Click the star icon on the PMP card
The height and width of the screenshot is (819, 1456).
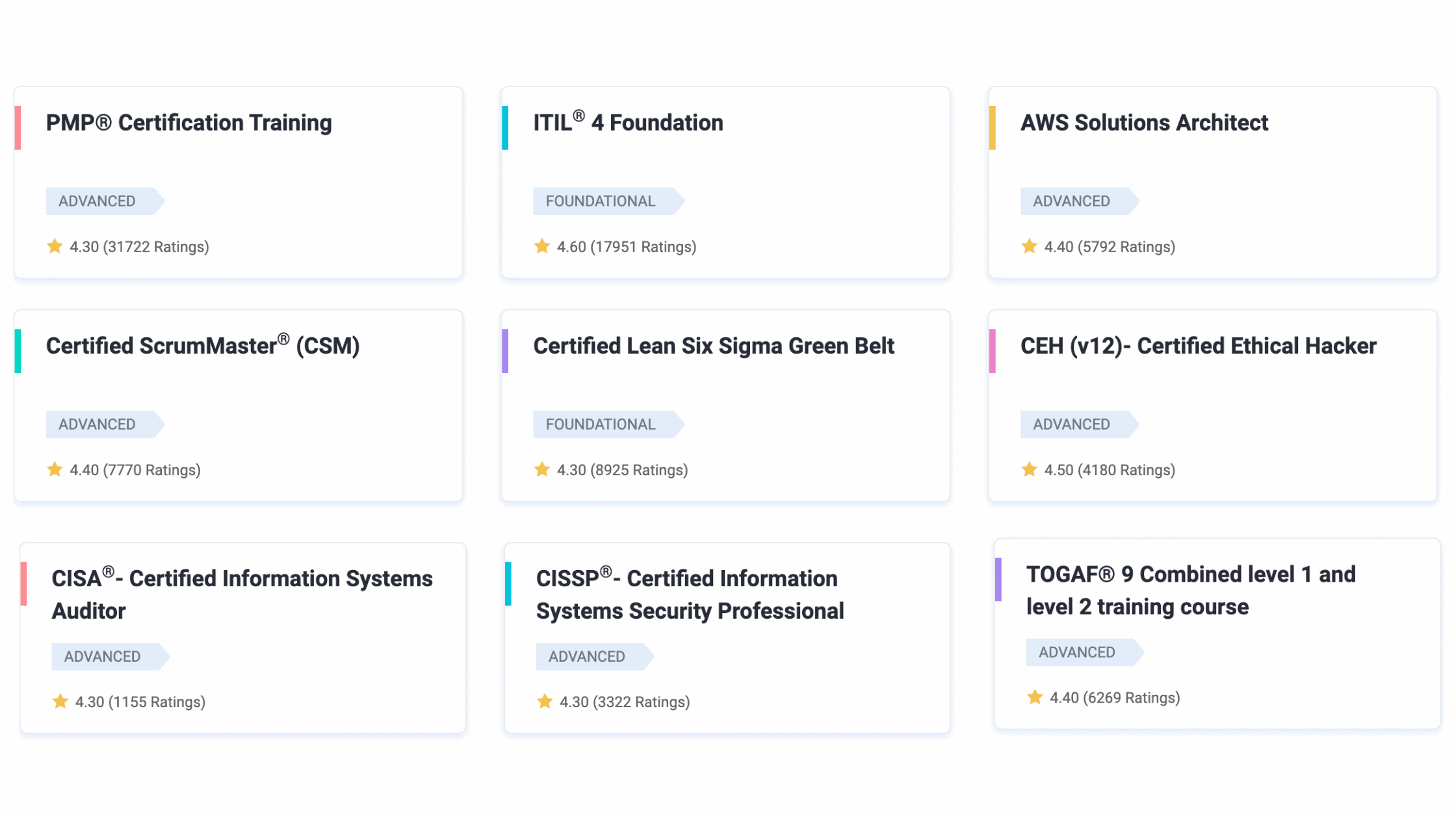click(55, 246)
